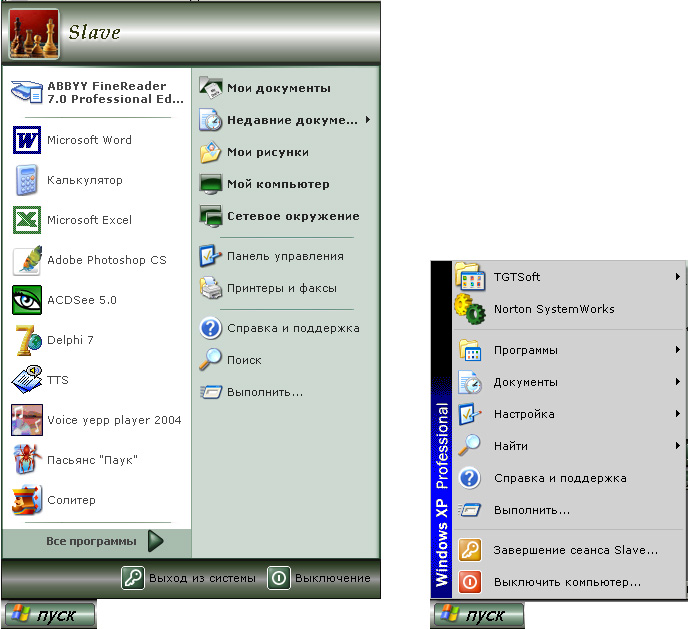The image size is (694, 629).
Task: Expand the Найти submenu arrow
Action: click(x=677, y=446)
